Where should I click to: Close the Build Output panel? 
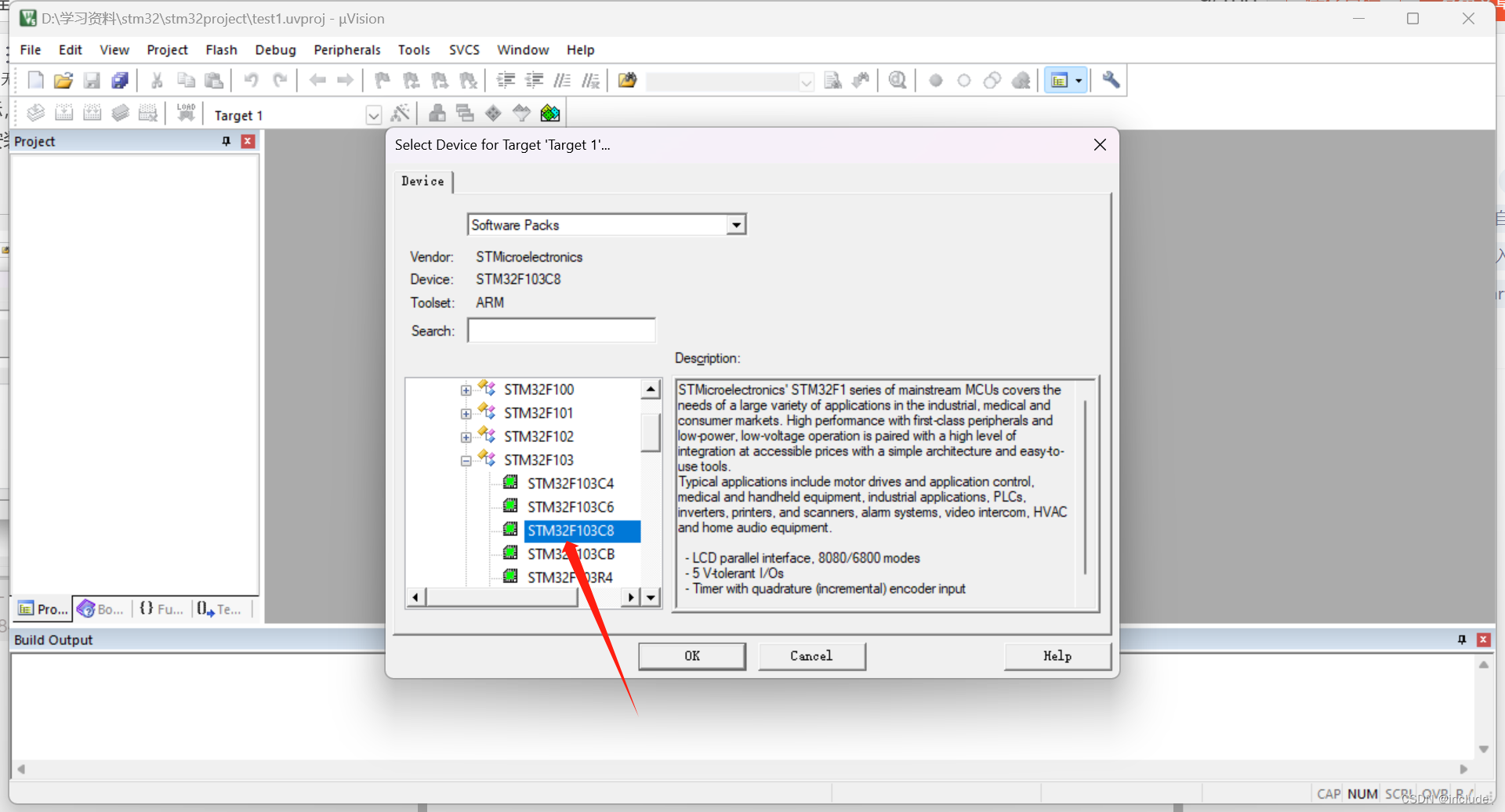click(1483, 640)
